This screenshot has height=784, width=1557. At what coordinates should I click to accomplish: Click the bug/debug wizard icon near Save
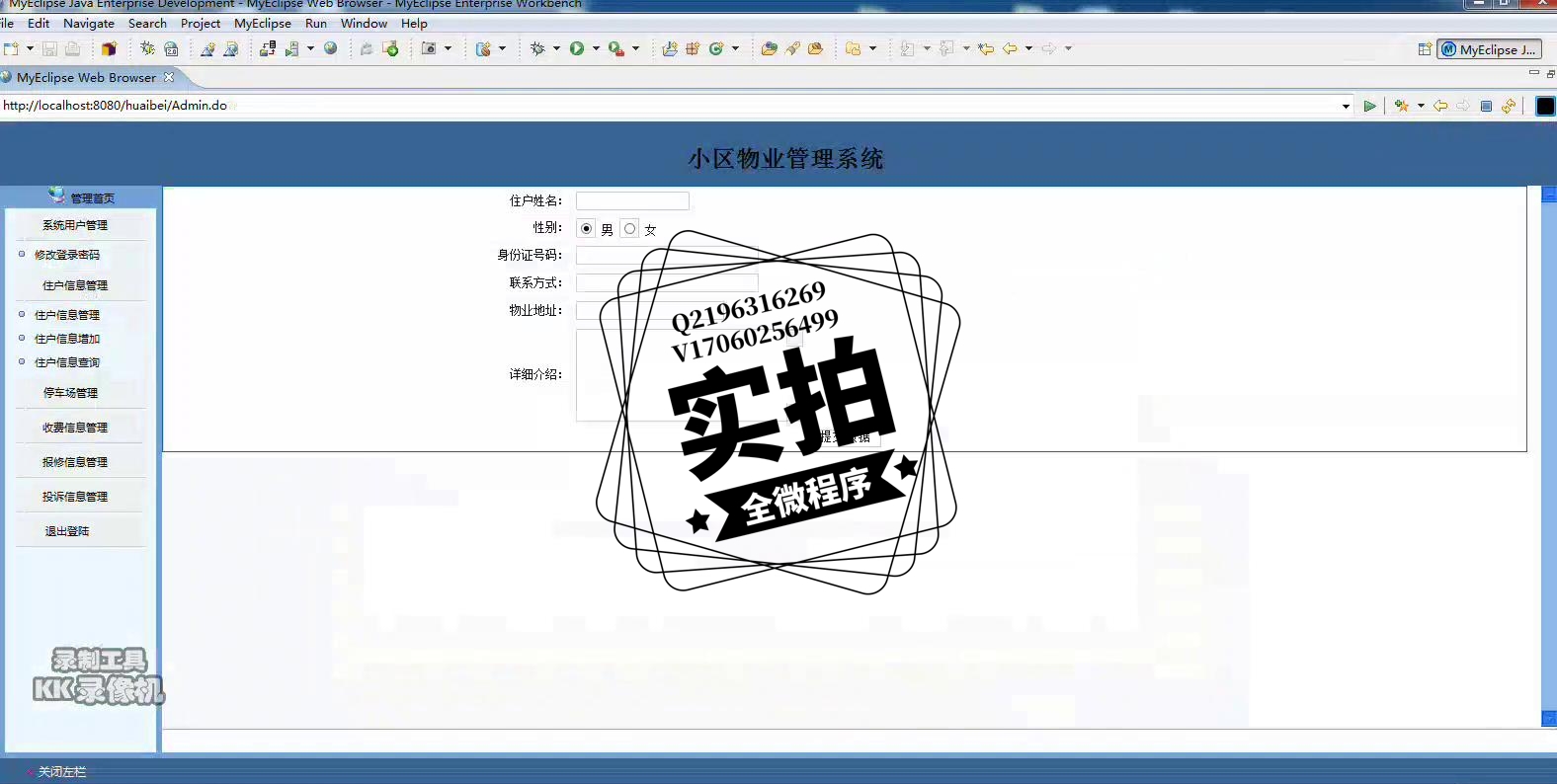[x=147, y=48]
